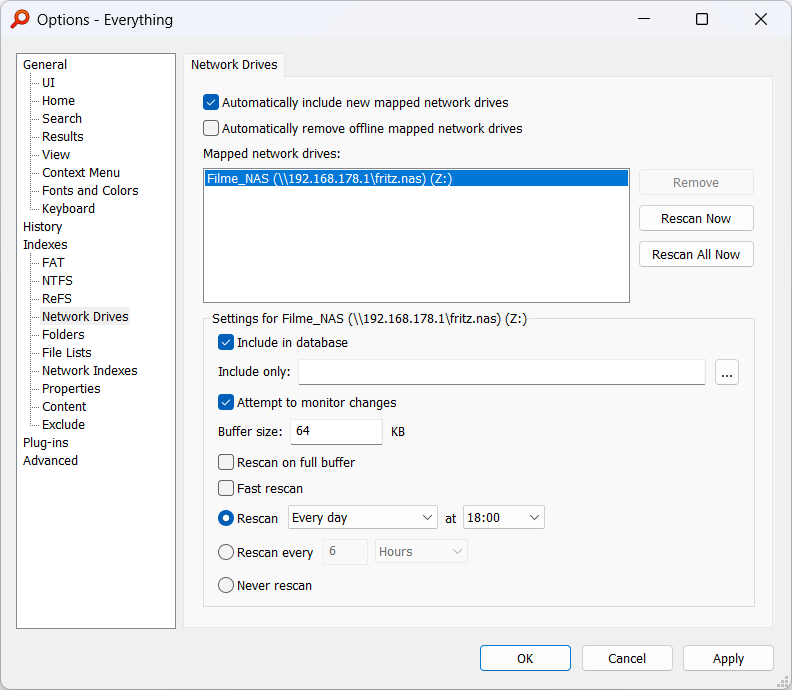Click the Include only text field
This screenshot has height=690, width=792.
(501, 373)
